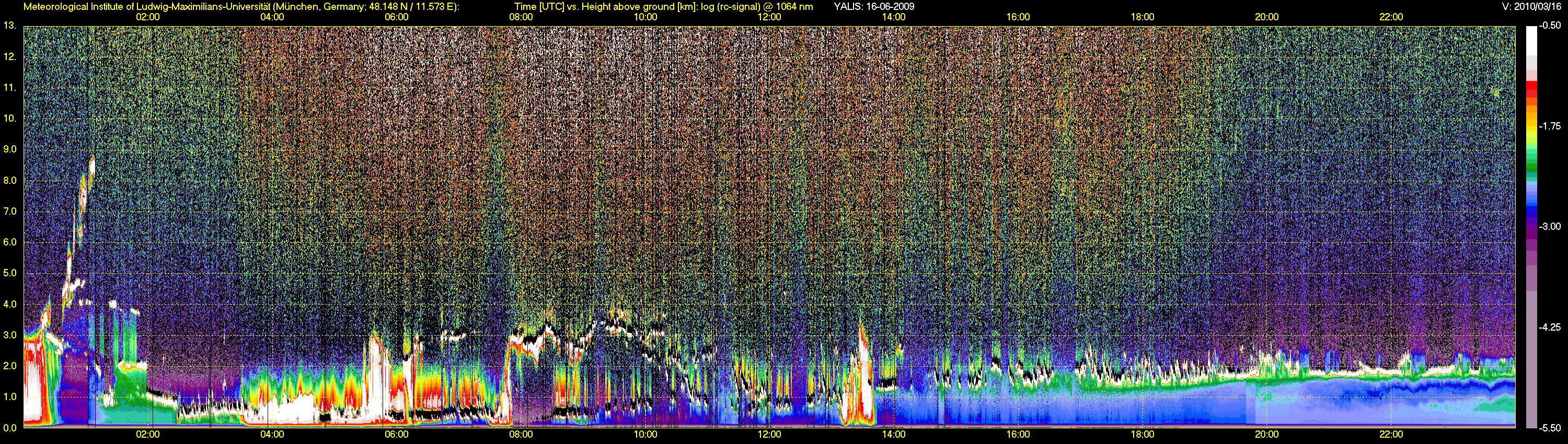Click the 20:00 label on the bottom time axis

(x=1267, y=434)
